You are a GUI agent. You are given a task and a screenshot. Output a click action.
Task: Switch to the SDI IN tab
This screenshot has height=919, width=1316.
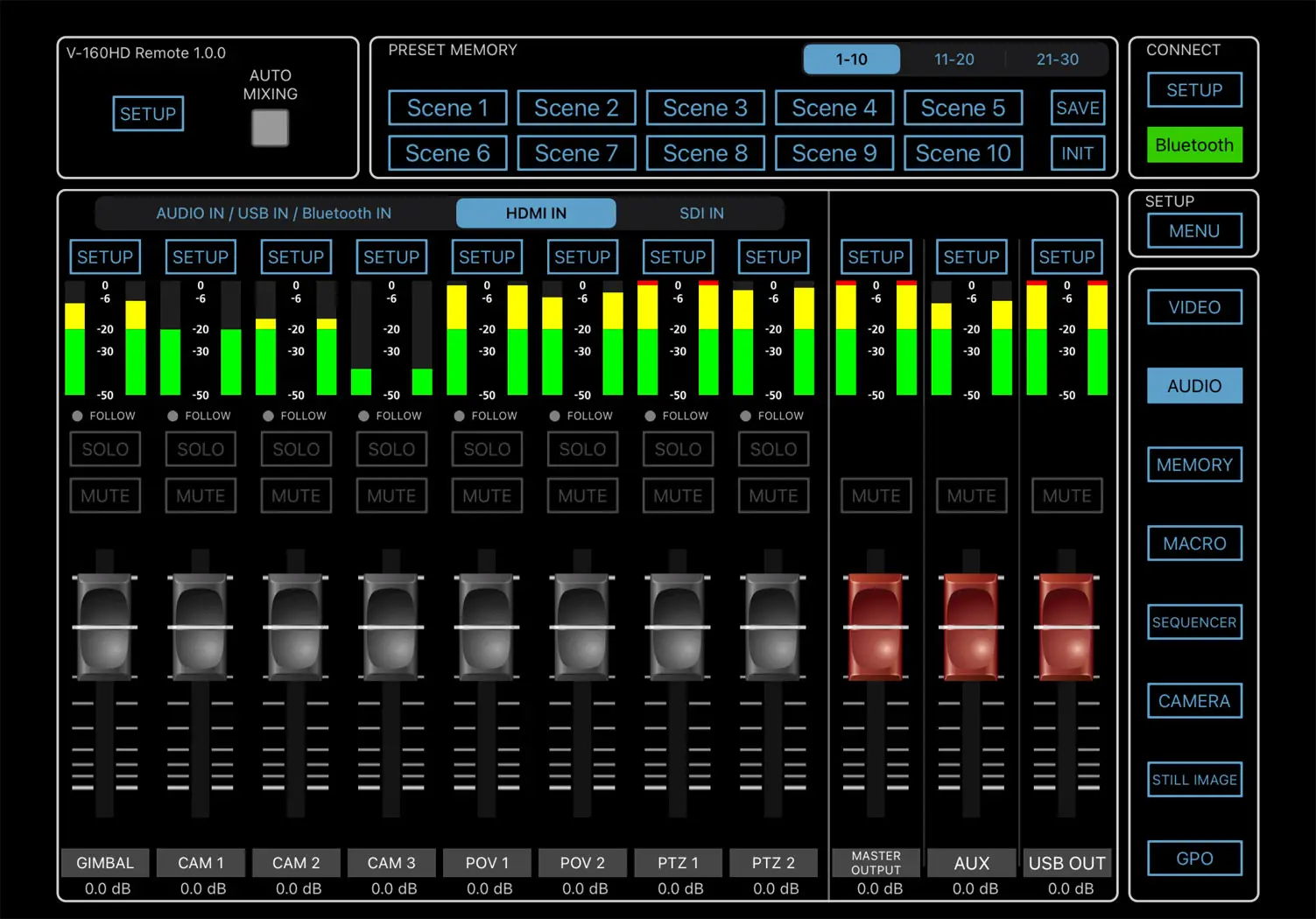point(700,213)
